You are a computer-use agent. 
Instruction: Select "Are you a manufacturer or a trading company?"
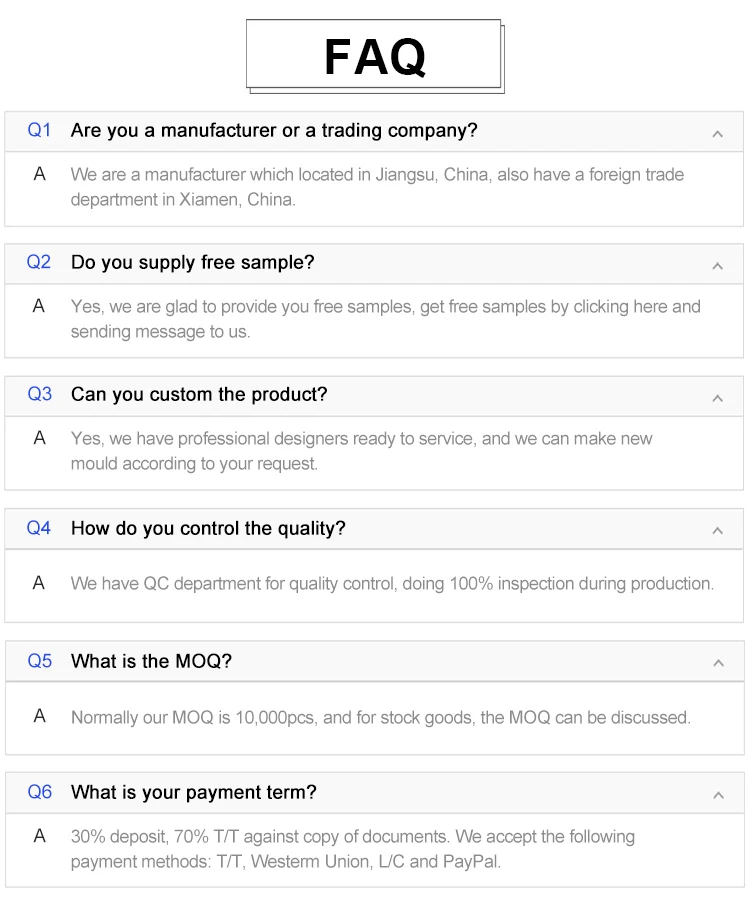point(274,130)
